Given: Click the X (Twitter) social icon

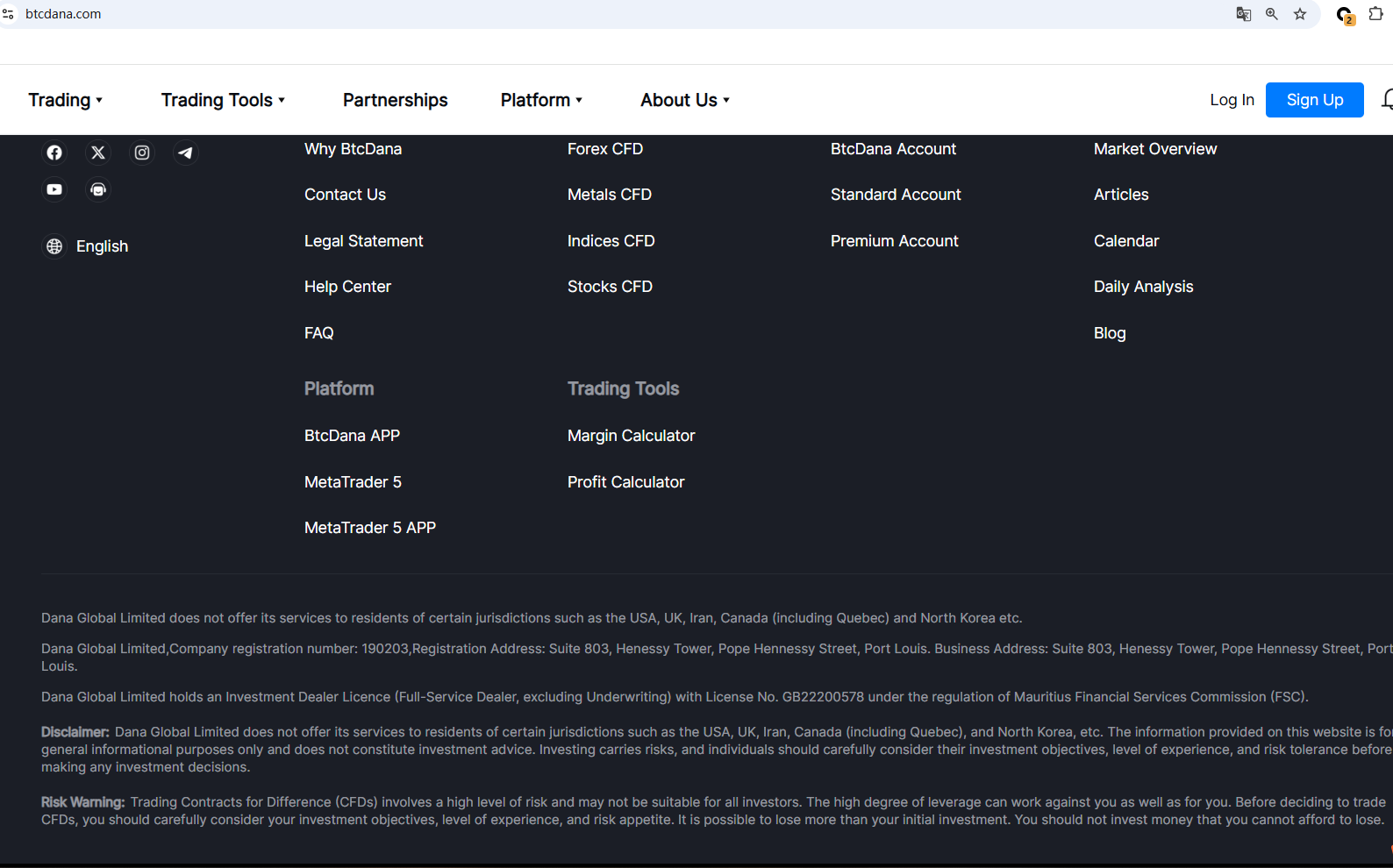Looking at the screenshot, I should tap(98, 153).
